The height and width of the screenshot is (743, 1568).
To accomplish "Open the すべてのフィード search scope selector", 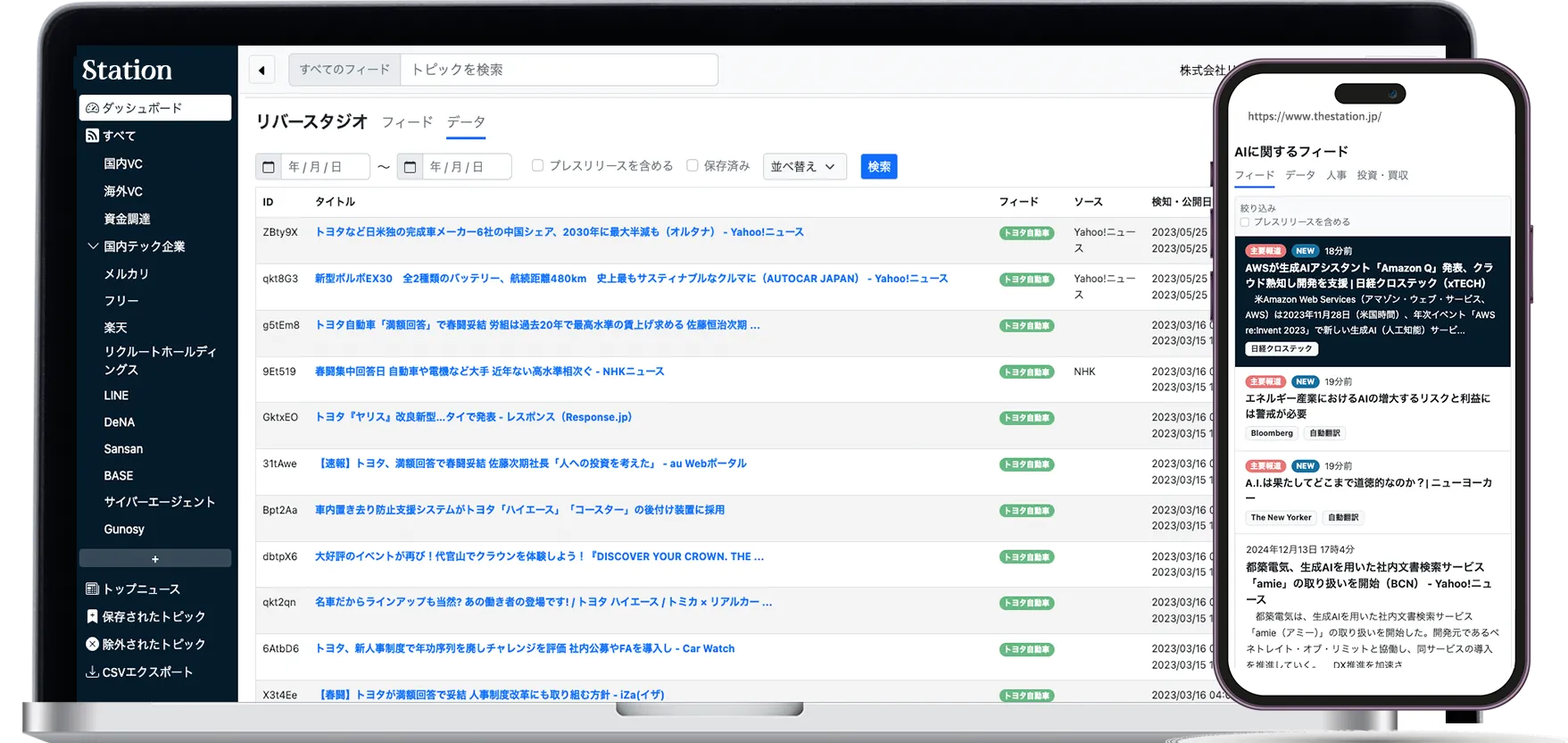I will [x=344, y=70].
